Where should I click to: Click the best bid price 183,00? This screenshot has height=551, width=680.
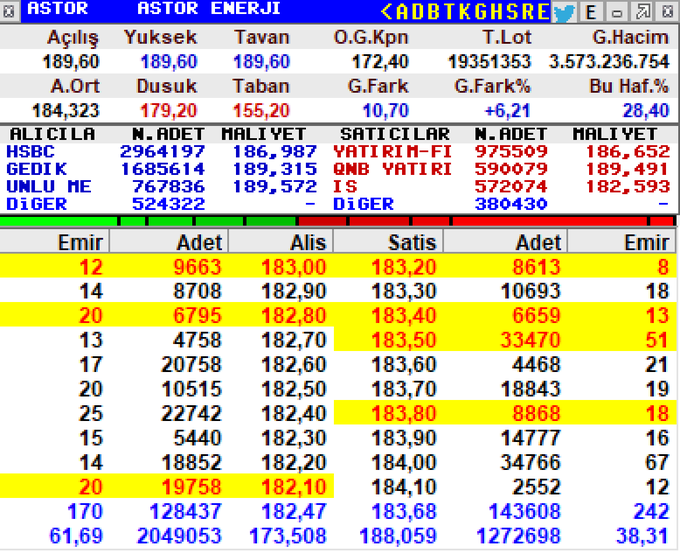[x=294, y=267]
